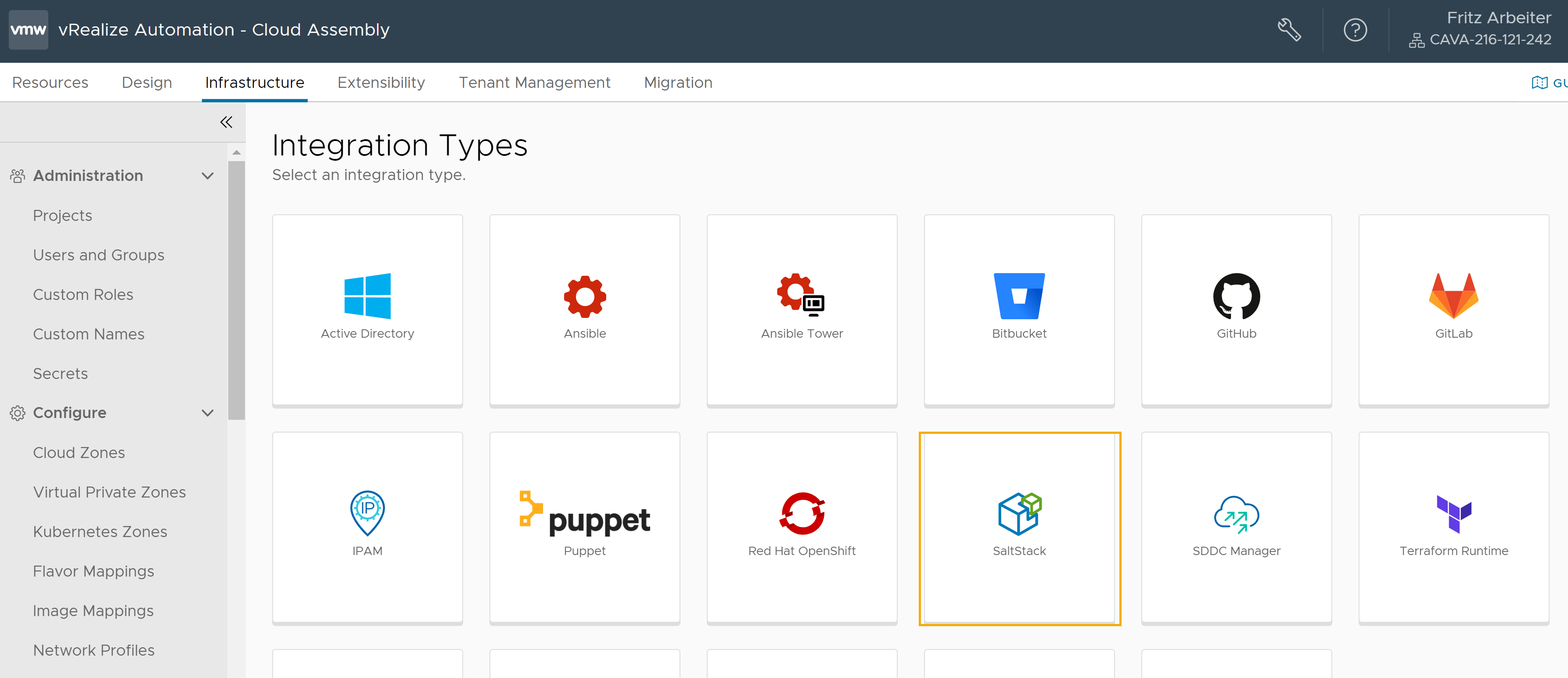Viewport: 1568px width, 678px height.
Task: Click the sidebar scrollbar thumb
Action: tap(237, 291)
